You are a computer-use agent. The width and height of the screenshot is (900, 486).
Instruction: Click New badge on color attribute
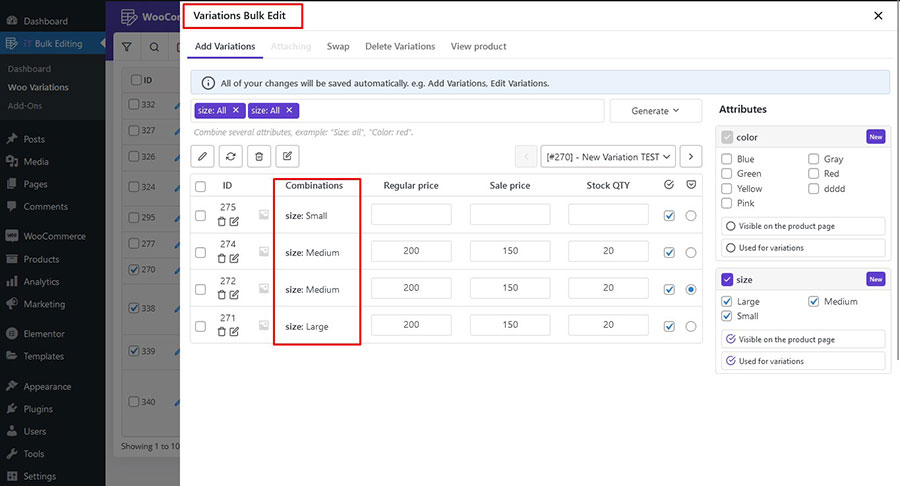(876, 137)
